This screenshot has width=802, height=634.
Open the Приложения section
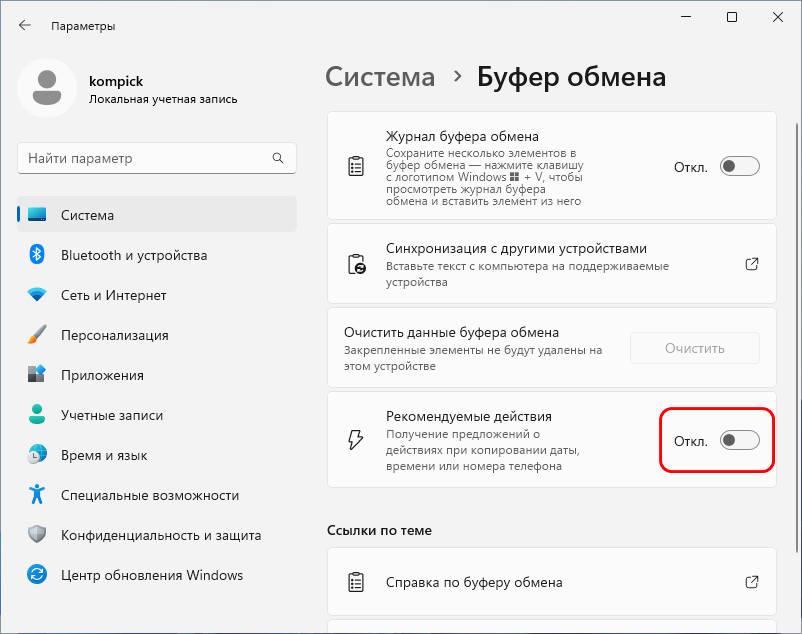[157, 374]
